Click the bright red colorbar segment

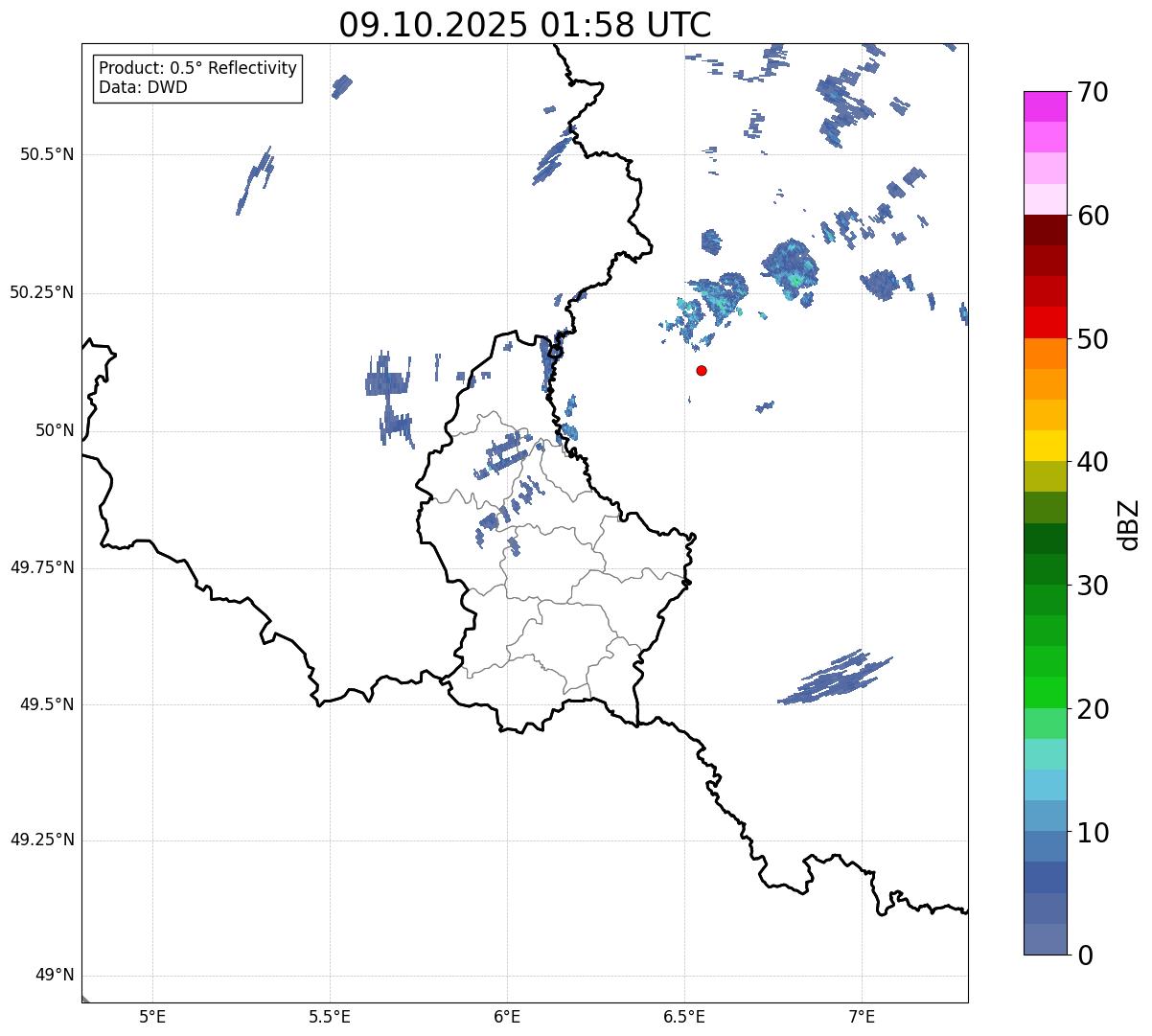coord(1045,322)
